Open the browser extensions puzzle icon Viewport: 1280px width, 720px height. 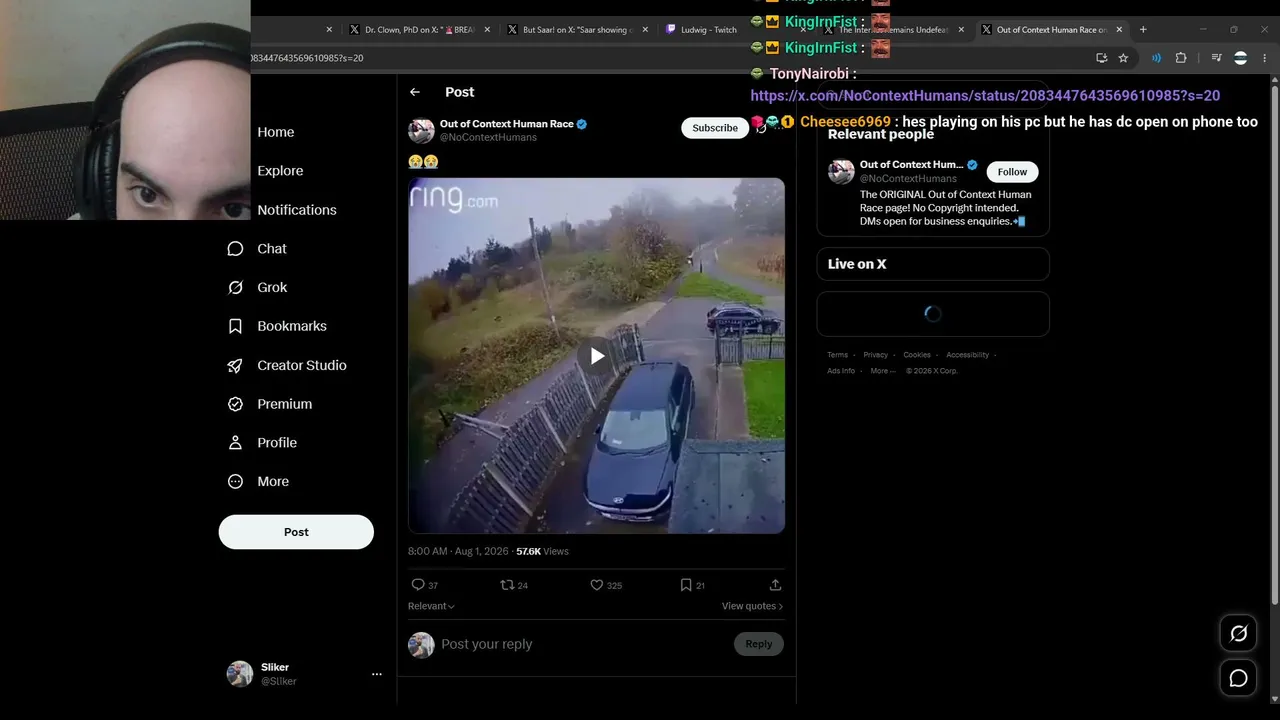[1181, 58]
